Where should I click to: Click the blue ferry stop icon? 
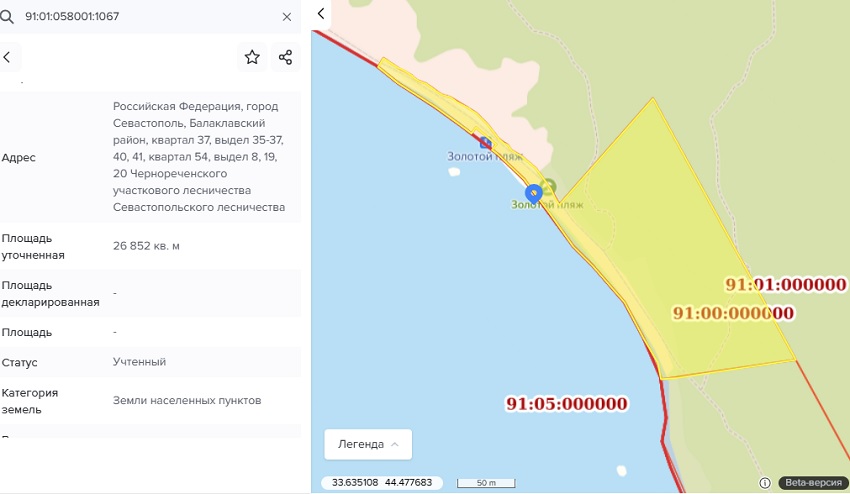click(x=485, y=143)
